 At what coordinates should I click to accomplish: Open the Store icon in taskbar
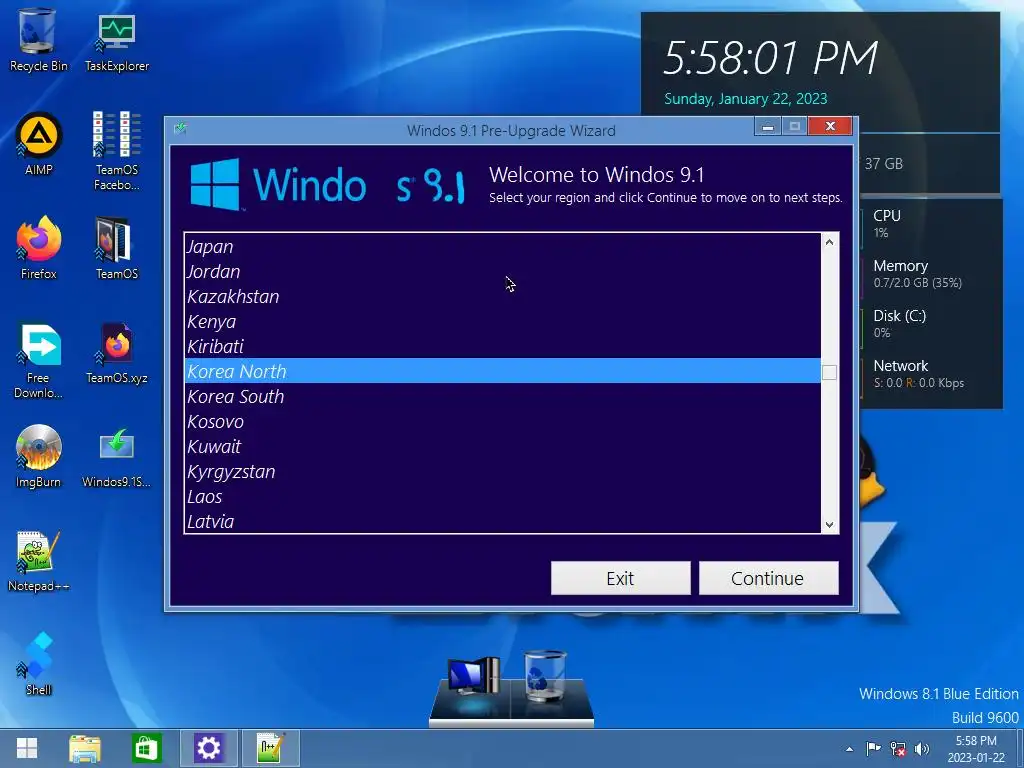[146, 748]
